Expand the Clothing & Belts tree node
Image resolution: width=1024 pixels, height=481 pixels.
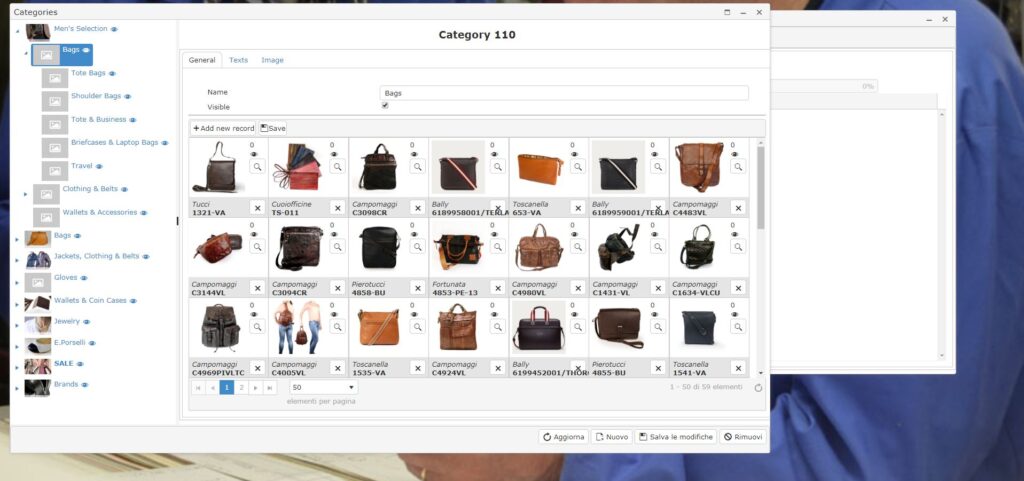click(x=25, y=194)
